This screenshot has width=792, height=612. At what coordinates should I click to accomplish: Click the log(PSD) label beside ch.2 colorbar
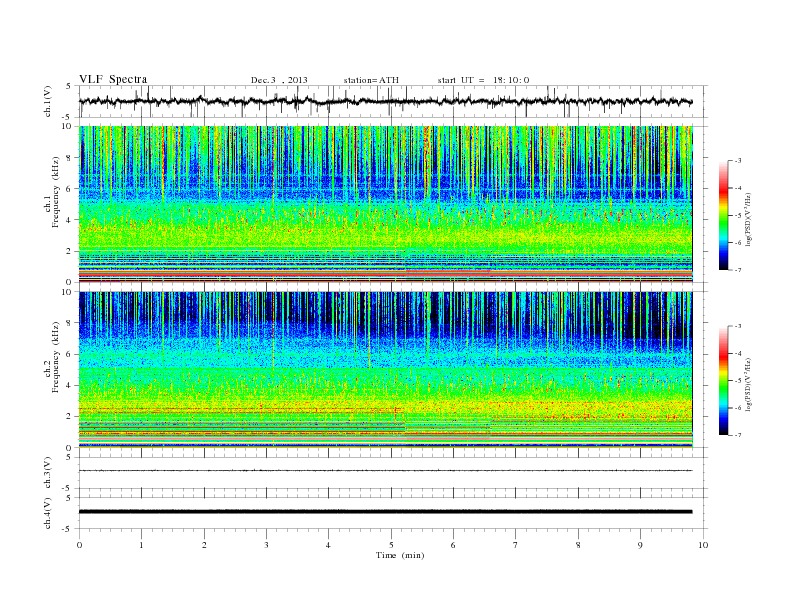(748, 384)
